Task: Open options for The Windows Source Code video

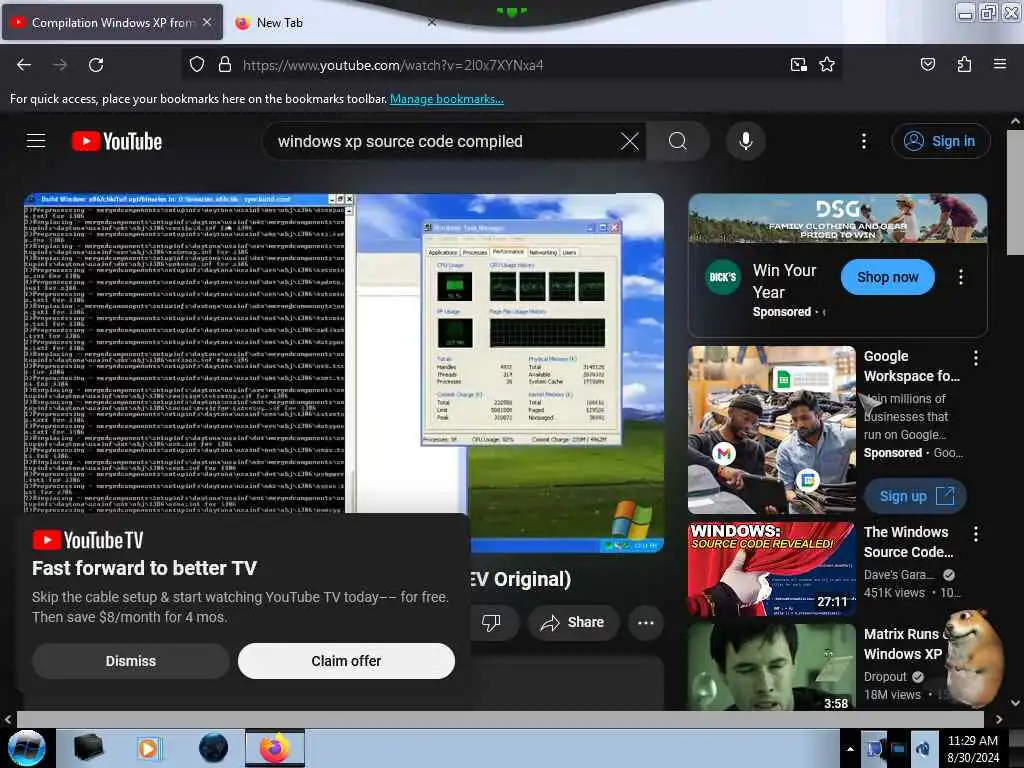Action: coord(975,534)
